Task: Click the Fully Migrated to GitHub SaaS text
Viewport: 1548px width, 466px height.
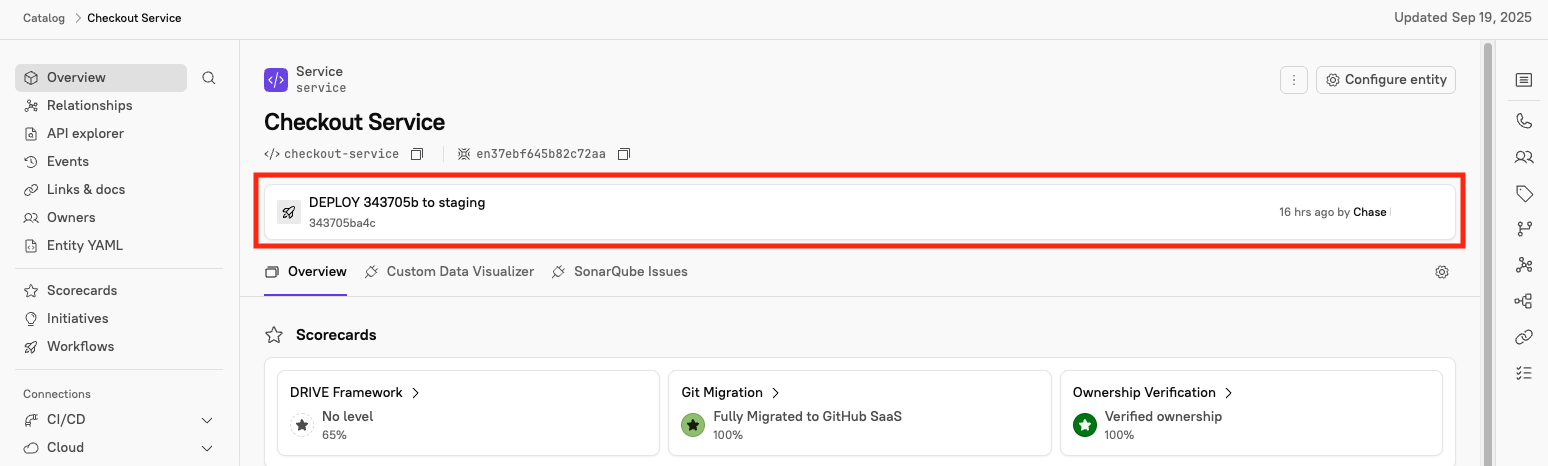Action: click(x=807, y=417)
